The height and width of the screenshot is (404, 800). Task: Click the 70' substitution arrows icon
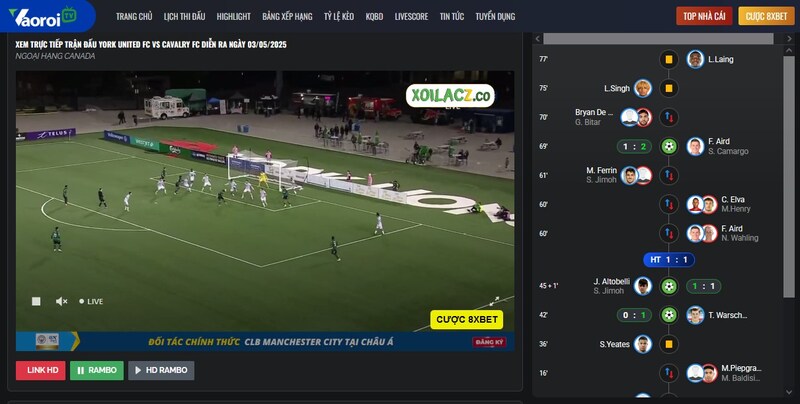[669, 117]
